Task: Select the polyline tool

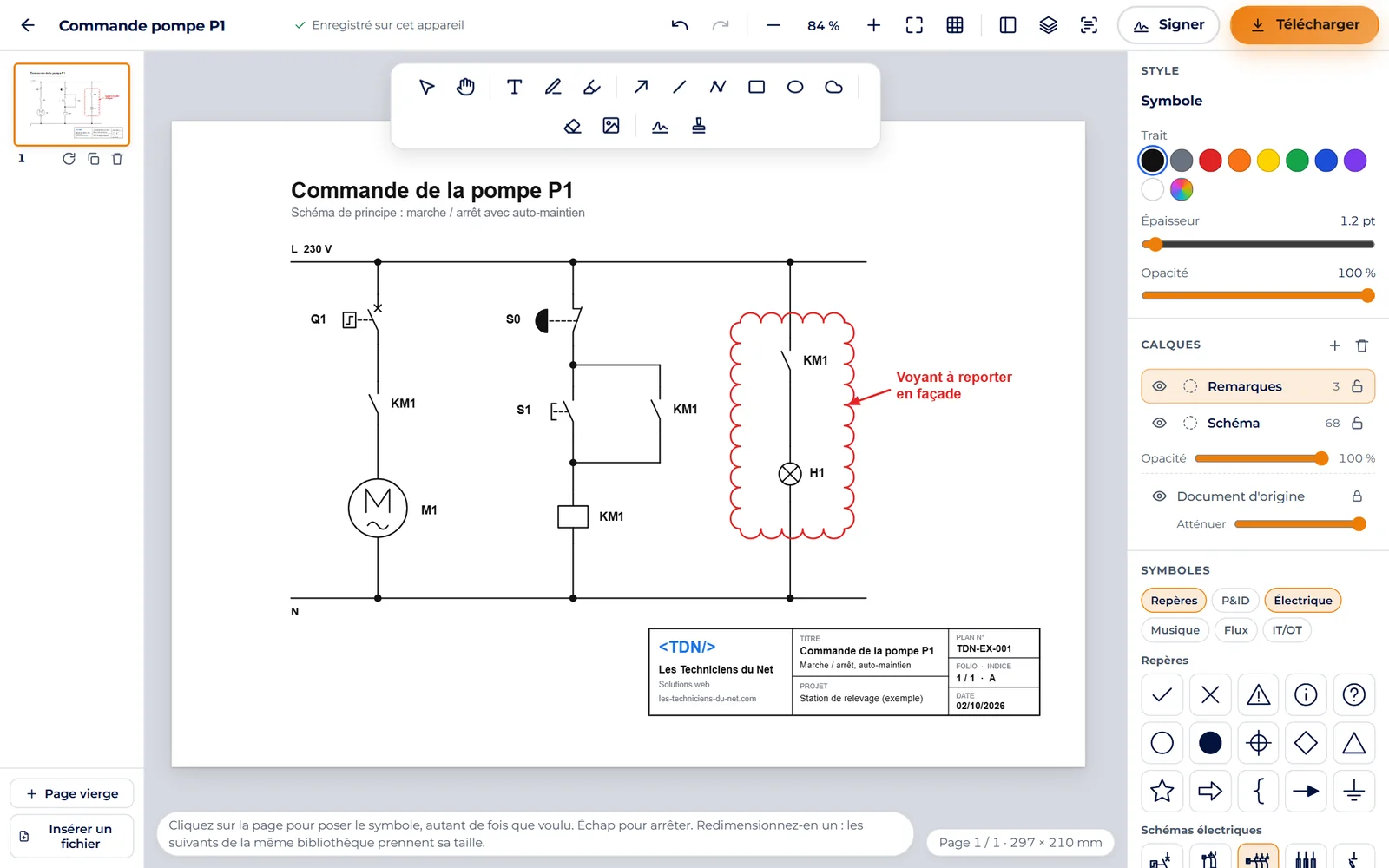Action: (x=718, y=87)
